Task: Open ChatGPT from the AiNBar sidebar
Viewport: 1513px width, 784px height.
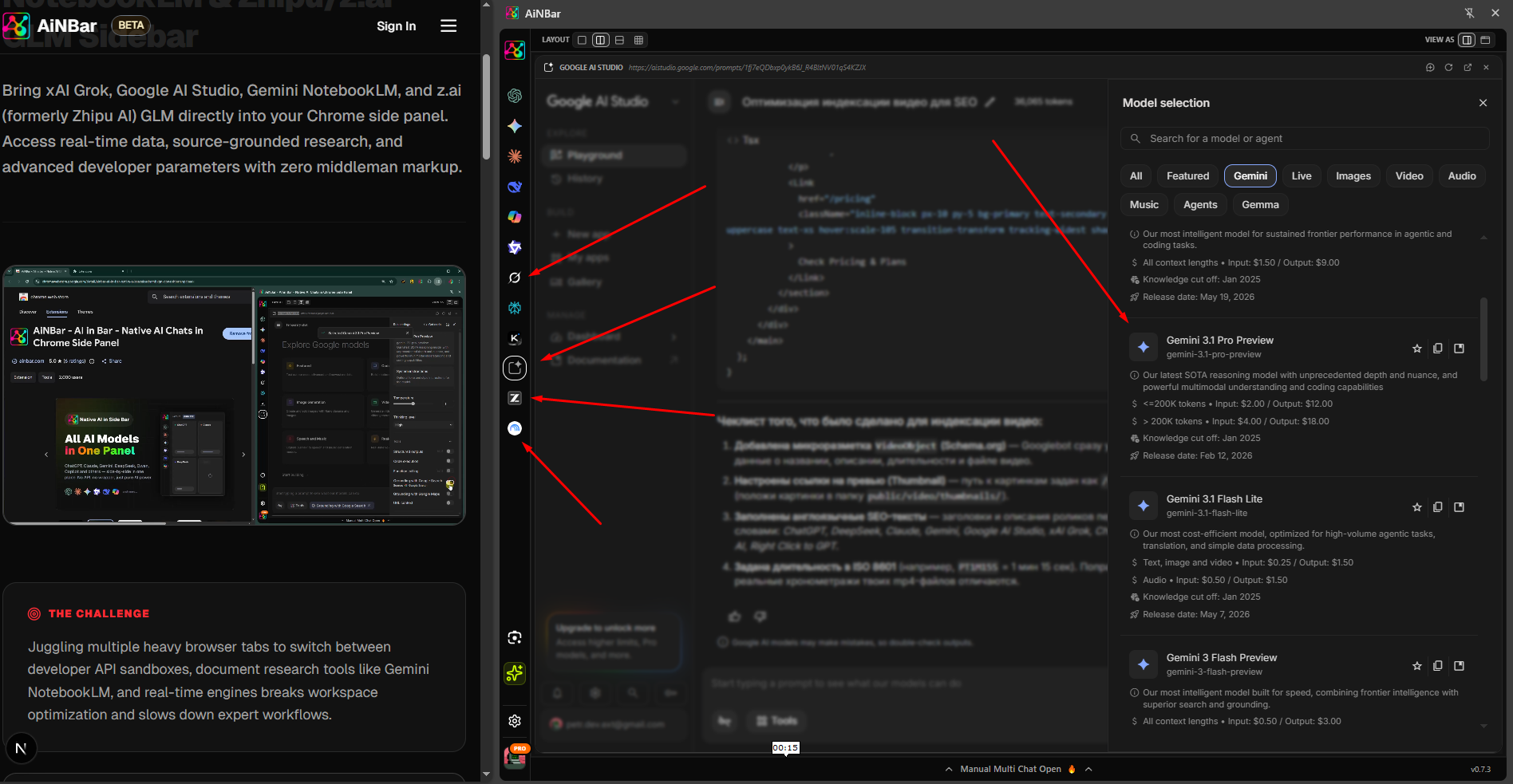Action: [x=515, y=96]
